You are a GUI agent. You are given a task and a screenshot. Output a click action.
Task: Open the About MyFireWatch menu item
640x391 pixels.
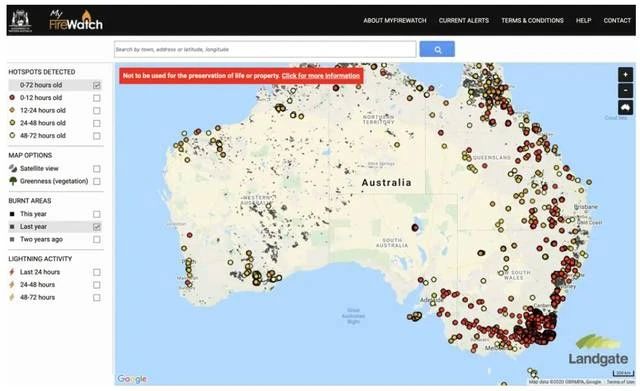tap(395, 20)
